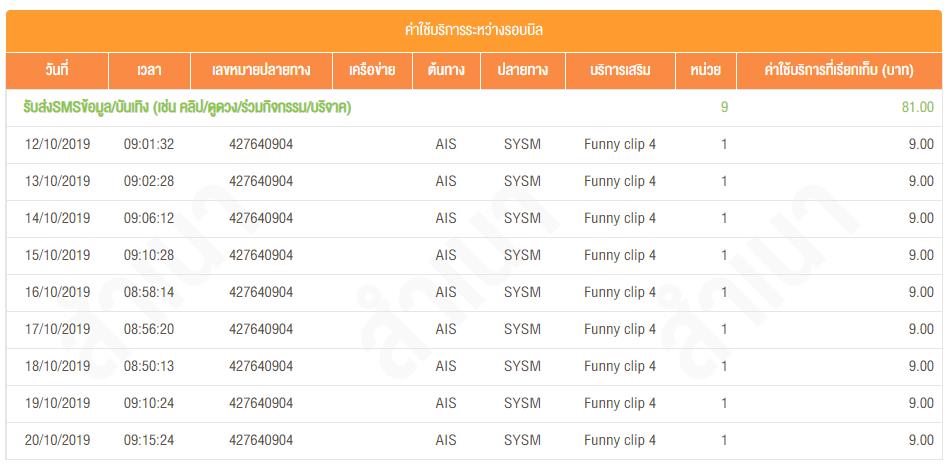Click the time 09:10:24
The height and width of the screenshot is (466, 945).
pyautogui.click(x=149, y=403)
